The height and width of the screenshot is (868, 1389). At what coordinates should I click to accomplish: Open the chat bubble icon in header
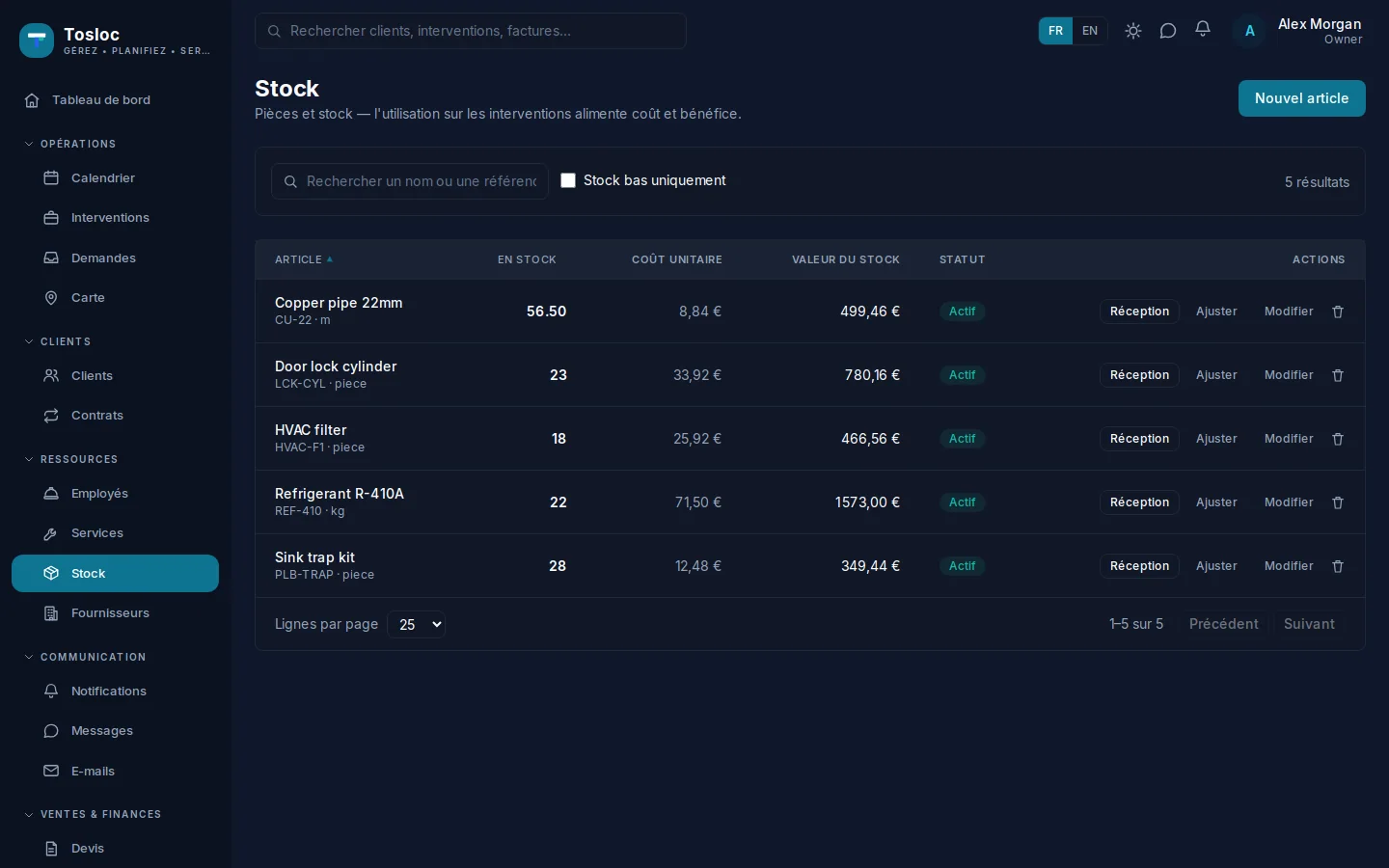[1168, 31]
